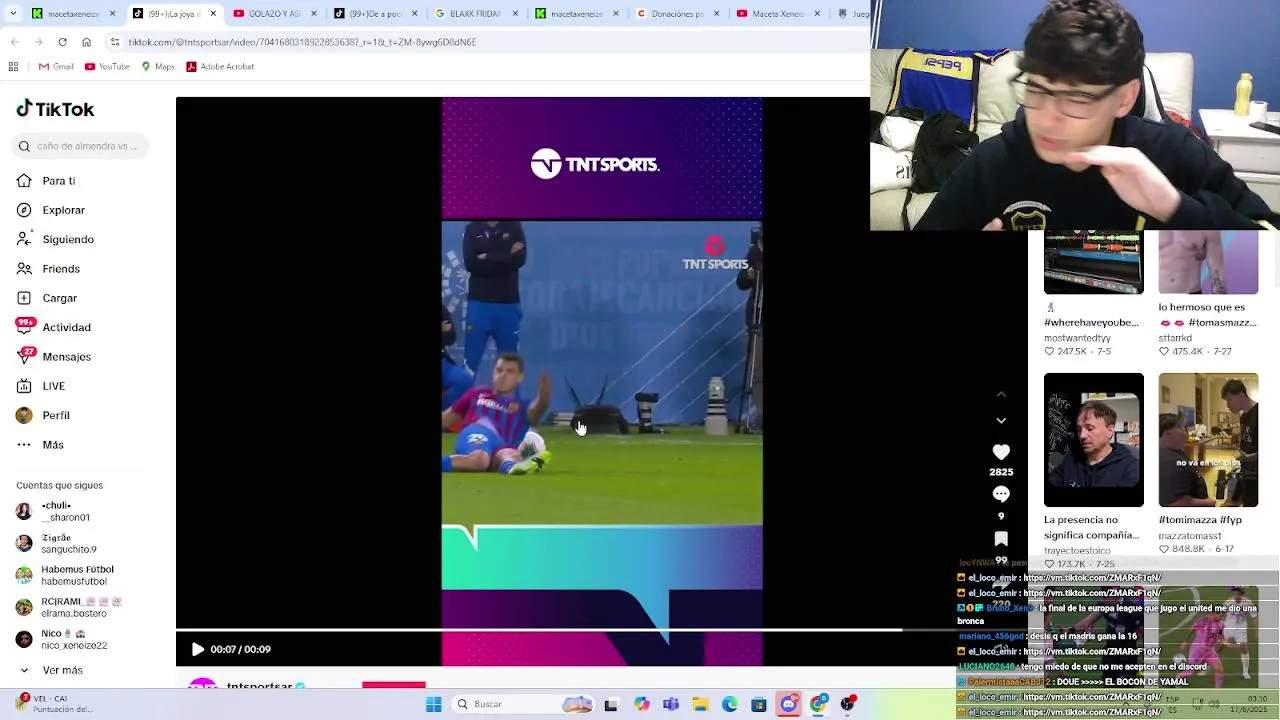Open the site info icon in address bar

115,42
